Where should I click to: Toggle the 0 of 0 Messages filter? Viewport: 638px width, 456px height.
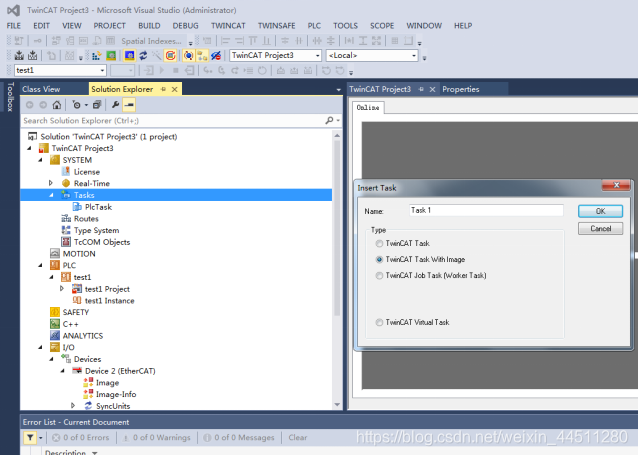(x=239, y=438)
